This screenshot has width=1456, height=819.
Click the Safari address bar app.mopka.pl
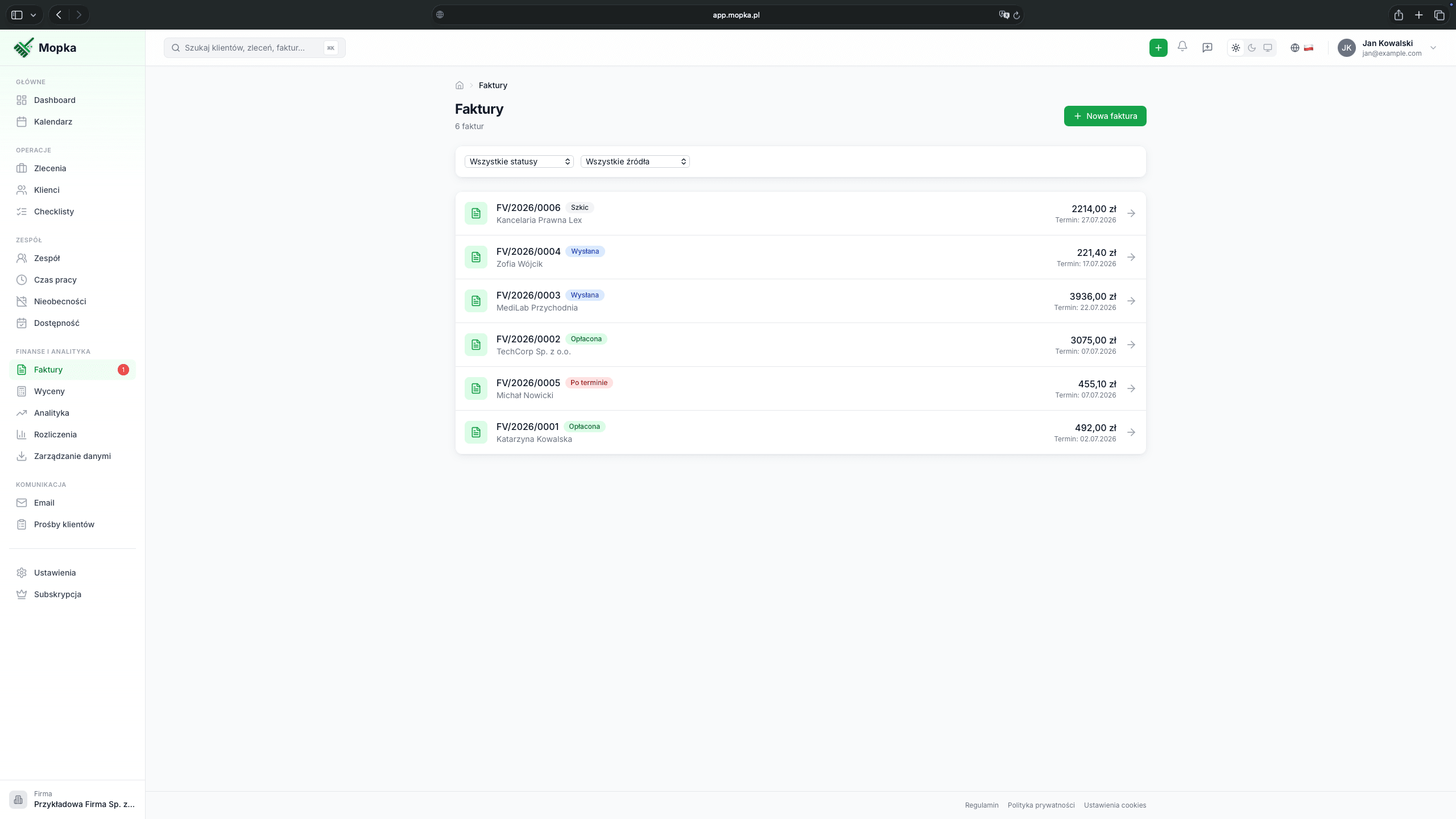coord(728,15)
